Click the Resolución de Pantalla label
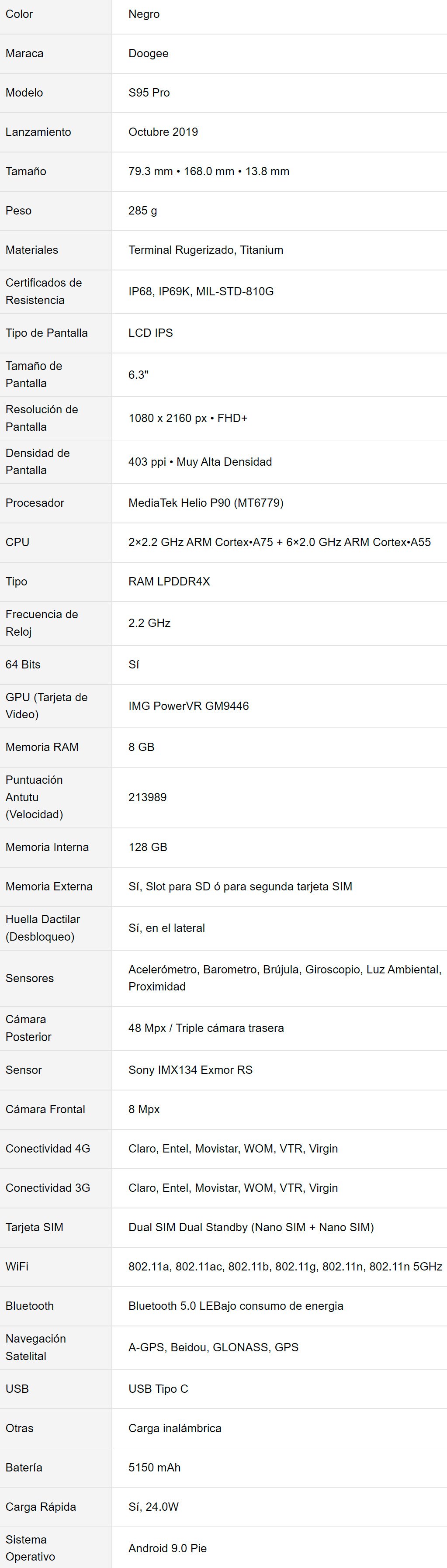 (x=42, y=418)
